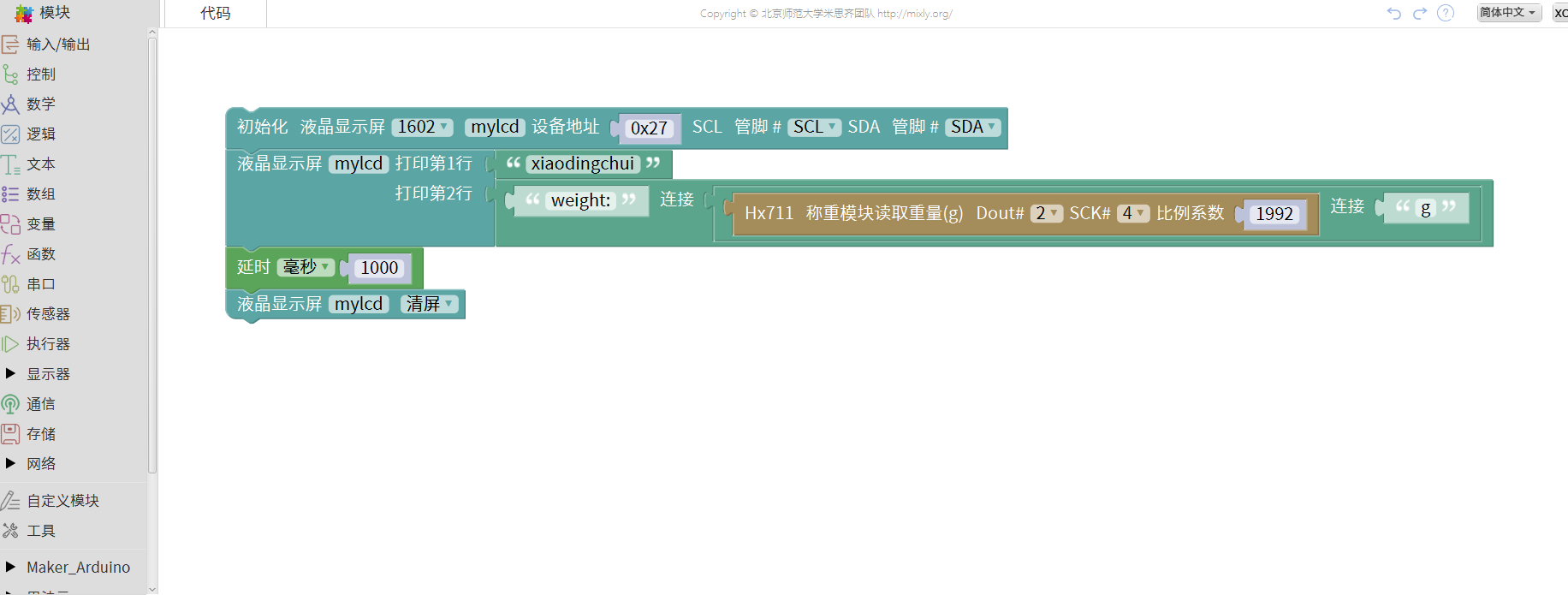Screen dimensions: 1568x595
Task: Expand the 显示器 category
Action: click(11, 373)
